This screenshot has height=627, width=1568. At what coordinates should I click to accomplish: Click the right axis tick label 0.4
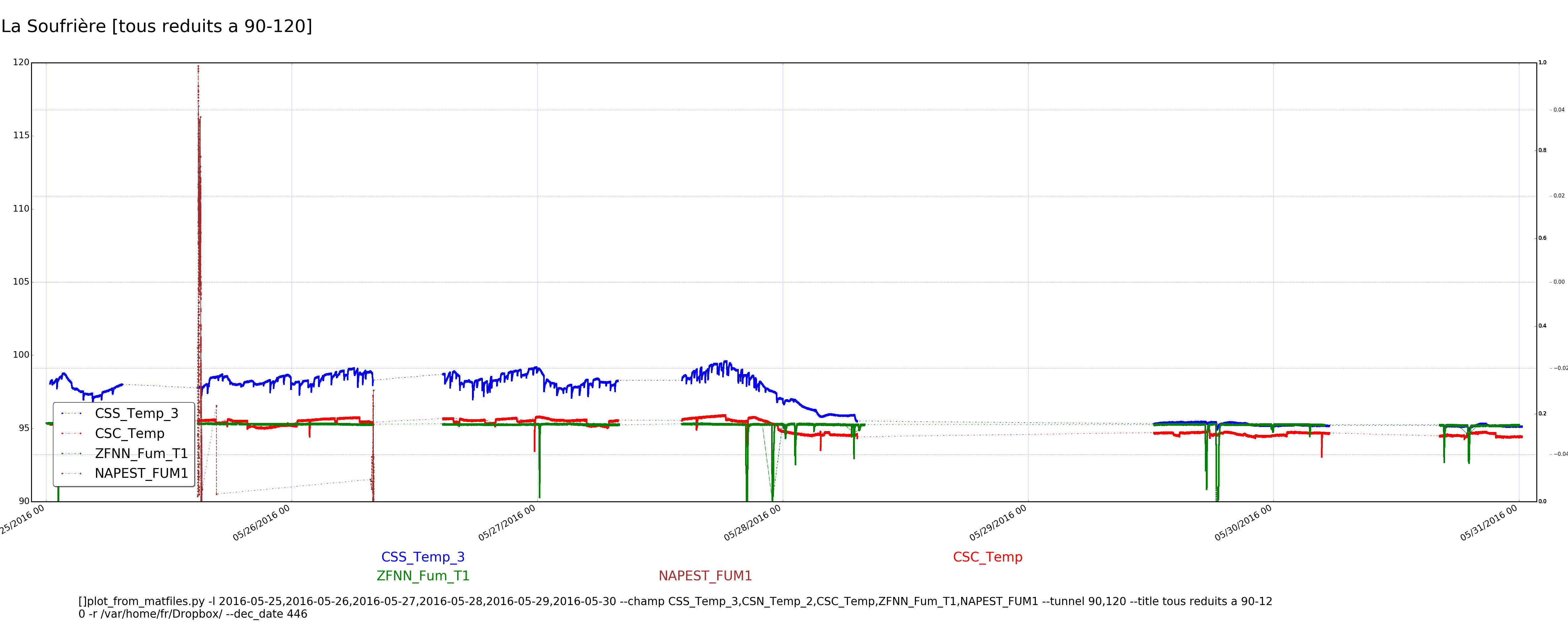[x=1542, y=326]
